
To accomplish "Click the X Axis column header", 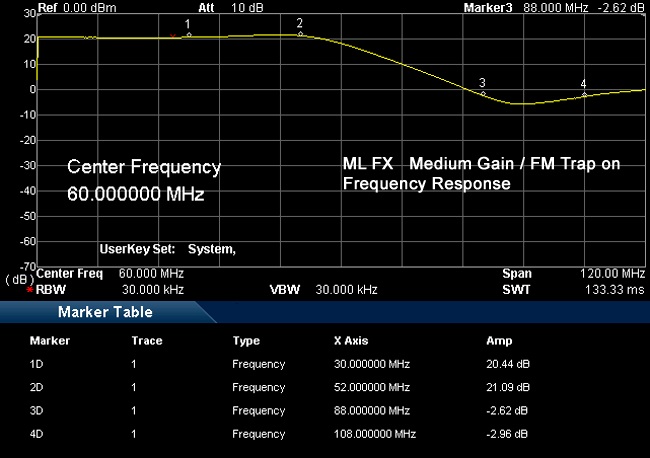I will 351,341.
